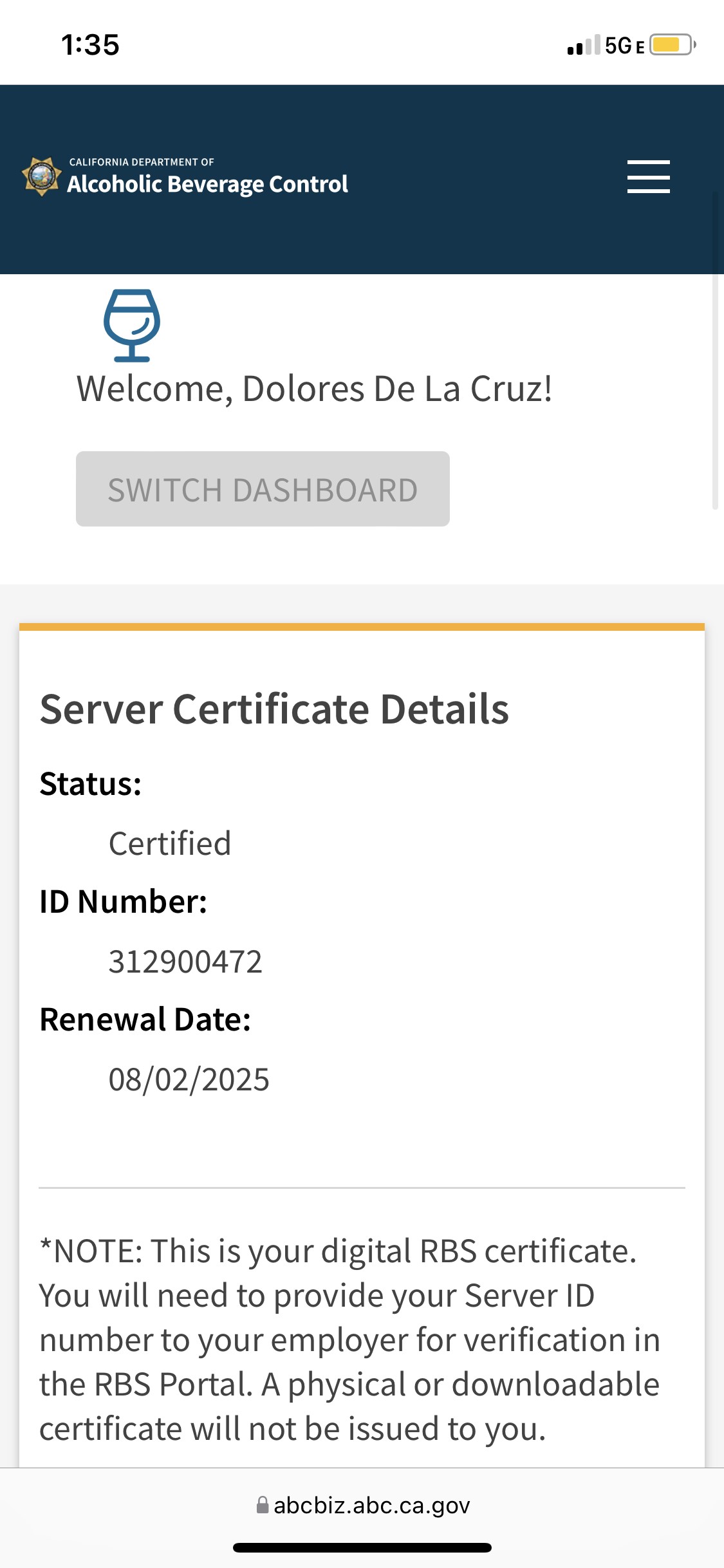Select the ID number 312900472
Image resolution: width=724 pixels, height=1568 pixels.
click(x=185, y=962)
